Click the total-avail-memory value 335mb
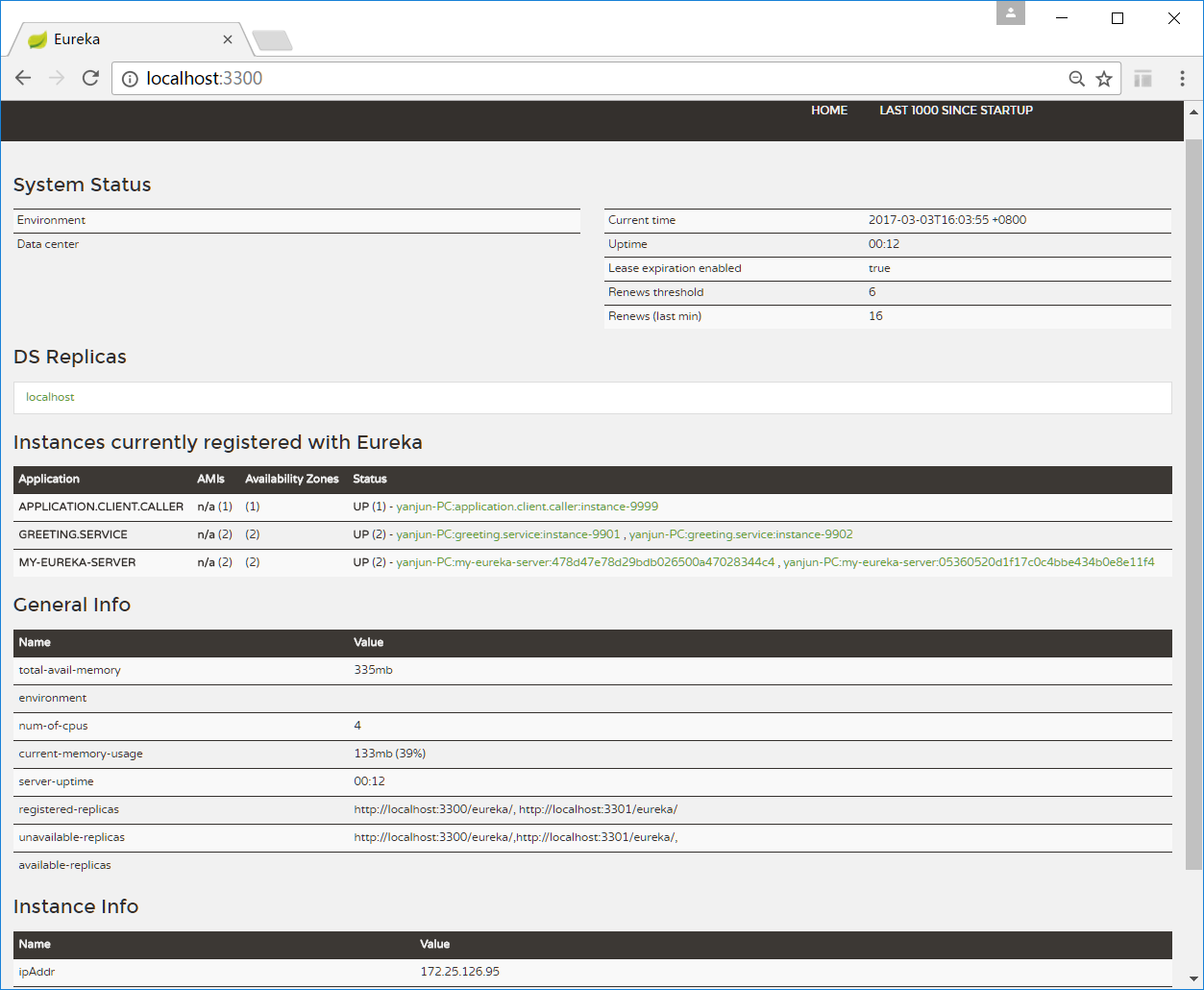 click(x=373, y=670)
